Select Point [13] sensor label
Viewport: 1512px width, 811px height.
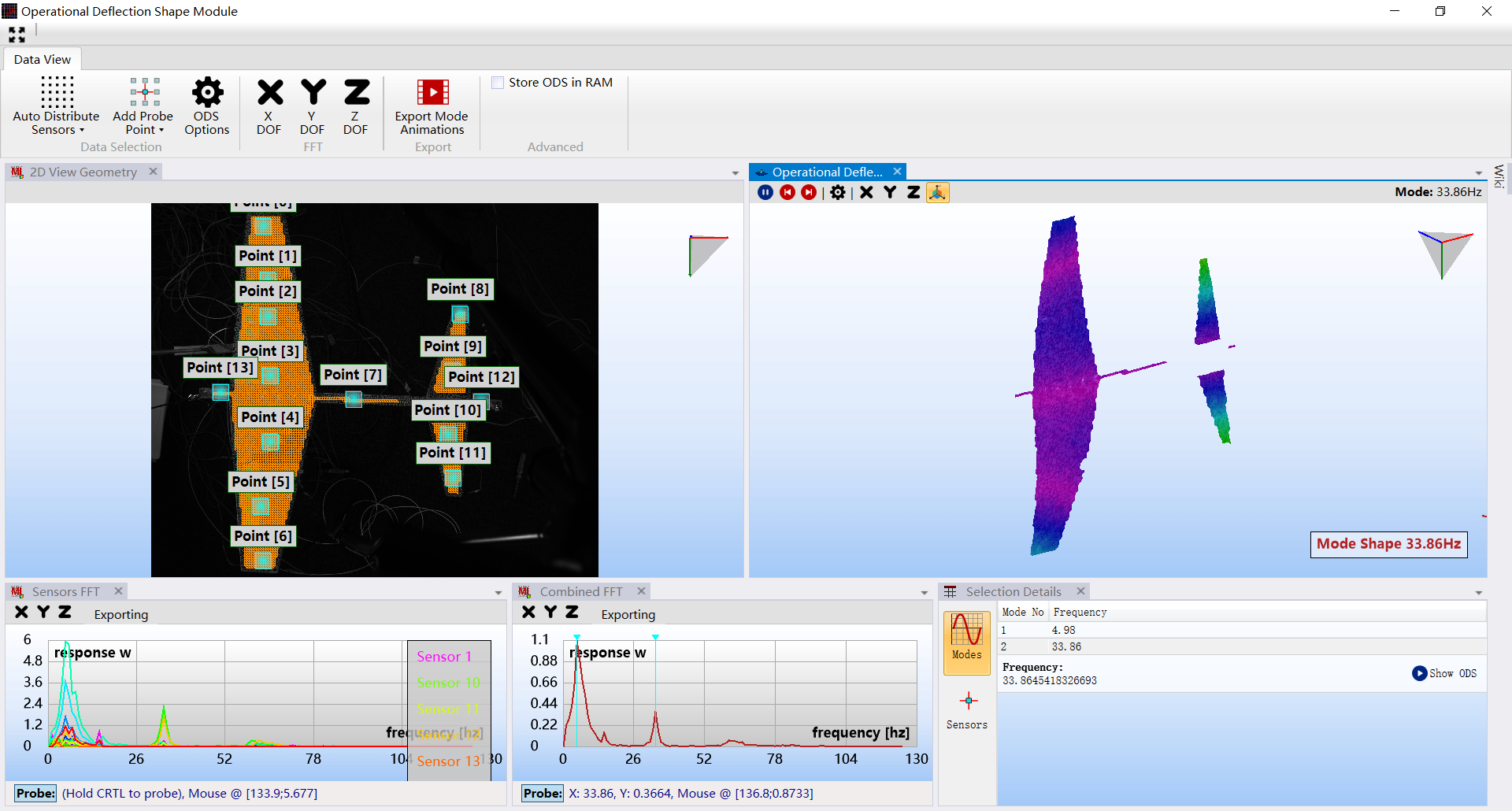click(x=220, y=368)
